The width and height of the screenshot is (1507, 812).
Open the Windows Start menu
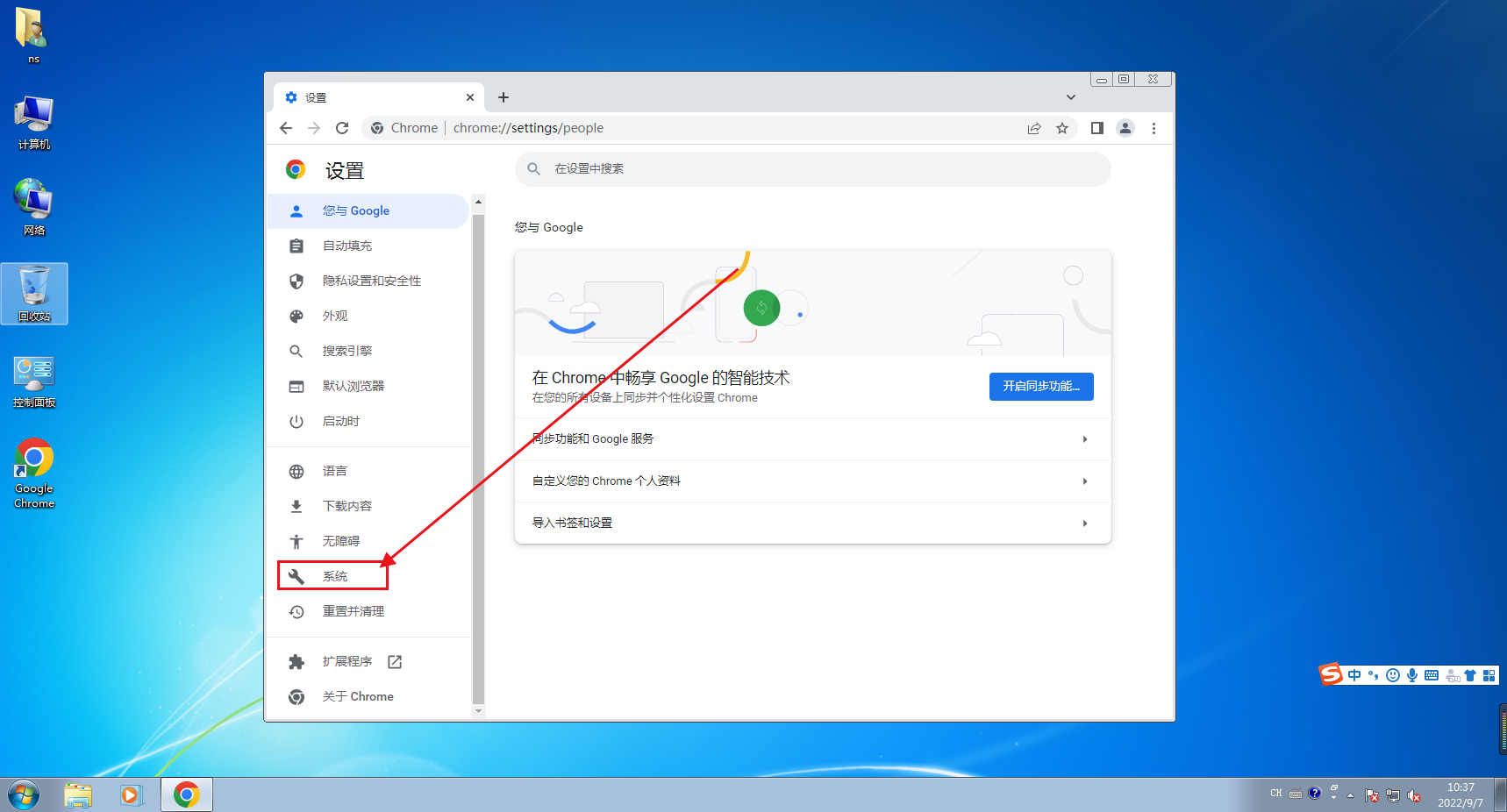24,795
